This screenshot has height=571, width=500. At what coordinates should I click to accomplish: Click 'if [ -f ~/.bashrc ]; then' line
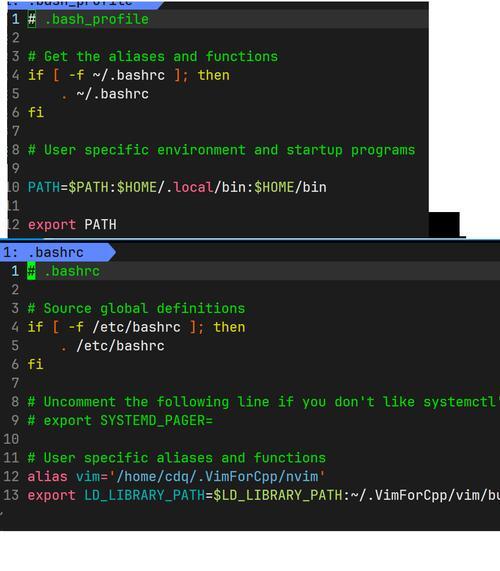pyautogui.click(x=129, y=75)
